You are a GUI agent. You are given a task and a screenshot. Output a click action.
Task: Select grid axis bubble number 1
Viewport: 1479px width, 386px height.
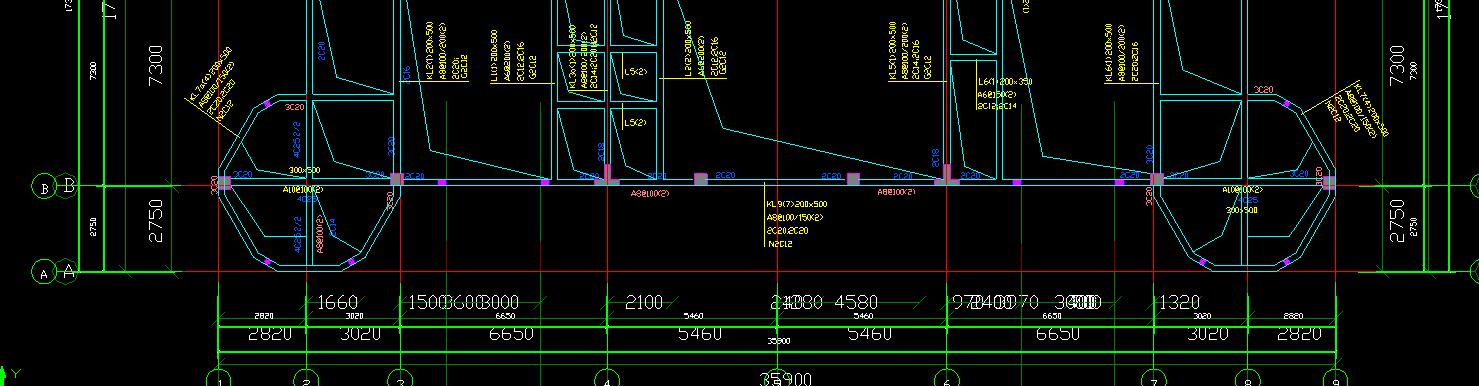[218, 378]
